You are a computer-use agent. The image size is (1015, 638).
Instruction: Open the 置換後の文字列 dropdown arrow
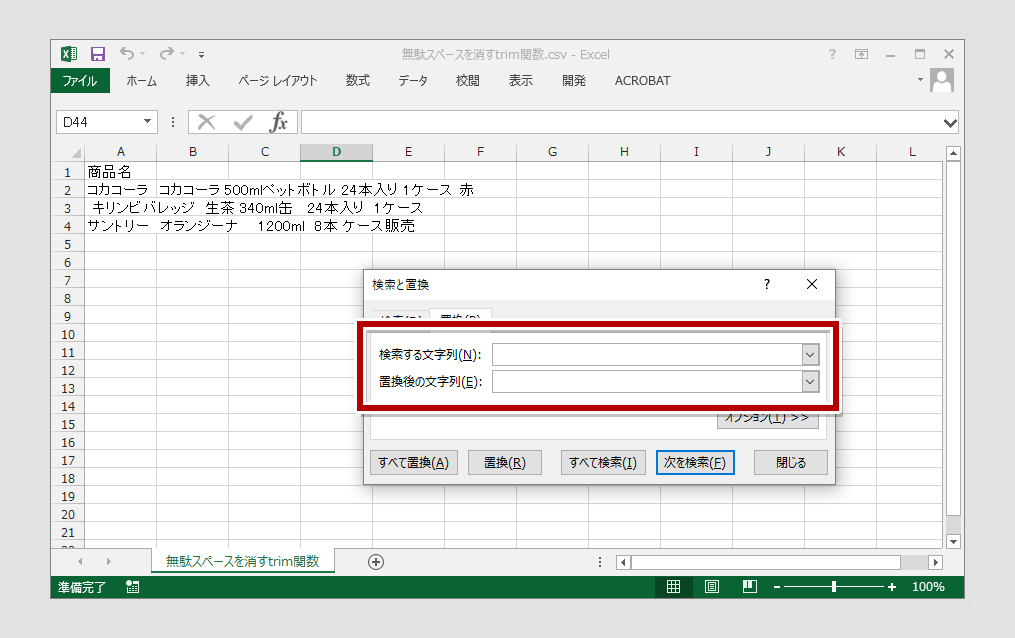point(810,382)
